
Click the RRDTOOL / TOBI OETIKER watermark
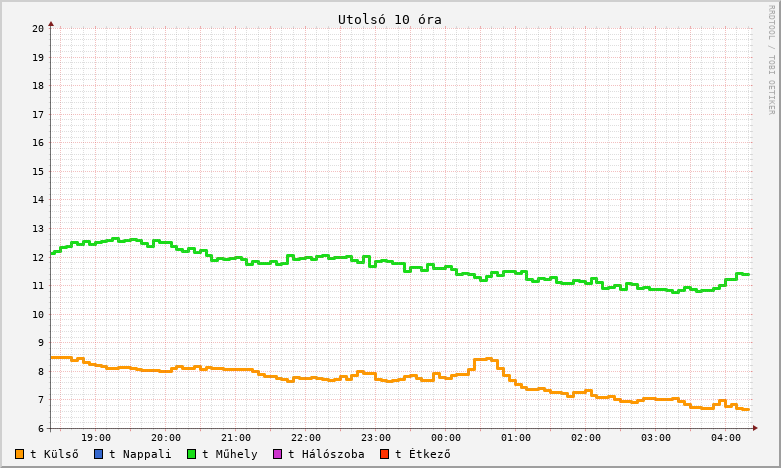click(771, 59)
